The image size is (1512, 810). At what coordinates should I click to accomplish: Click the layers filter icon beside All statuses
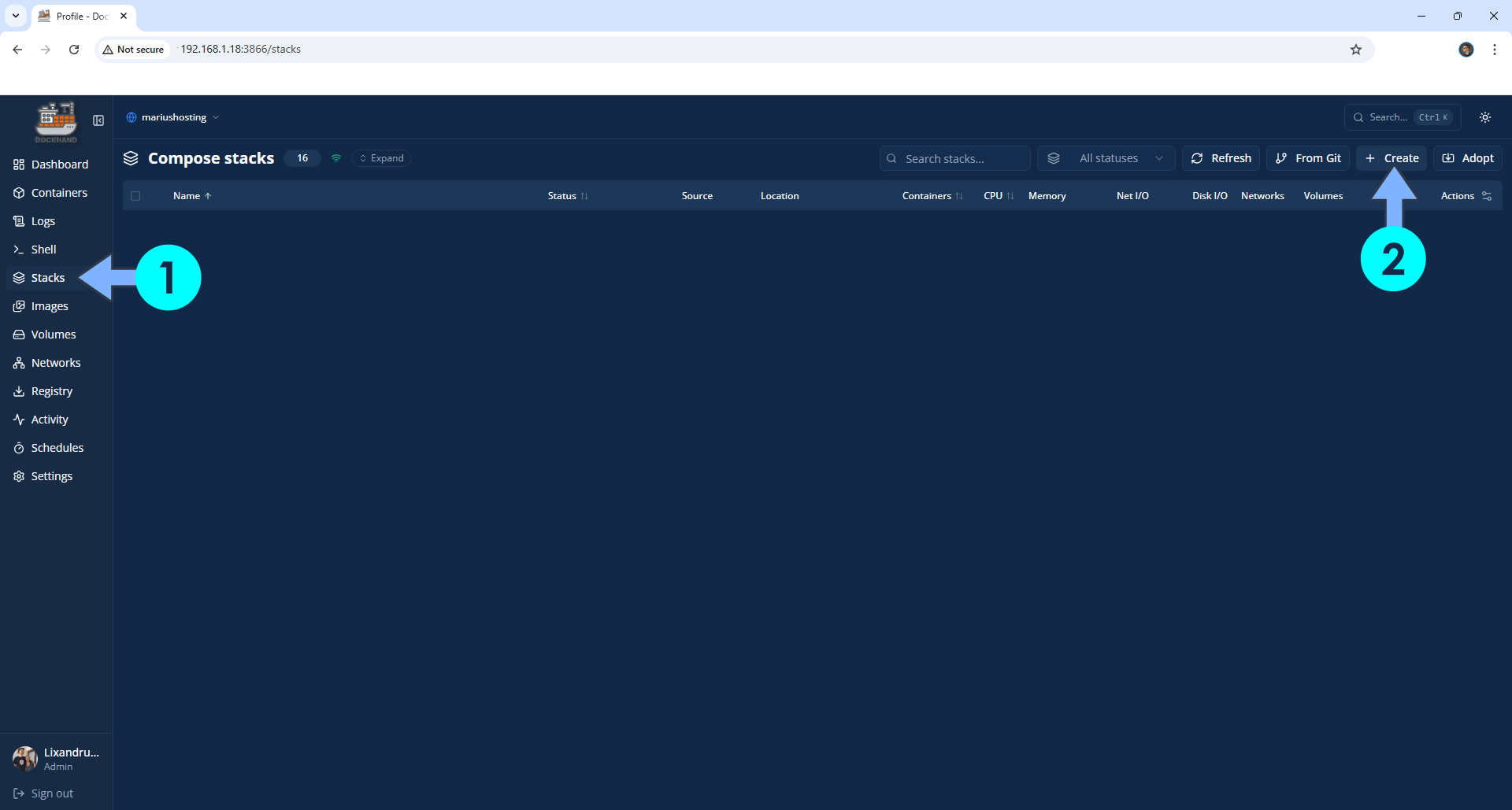pos(1054,157)
